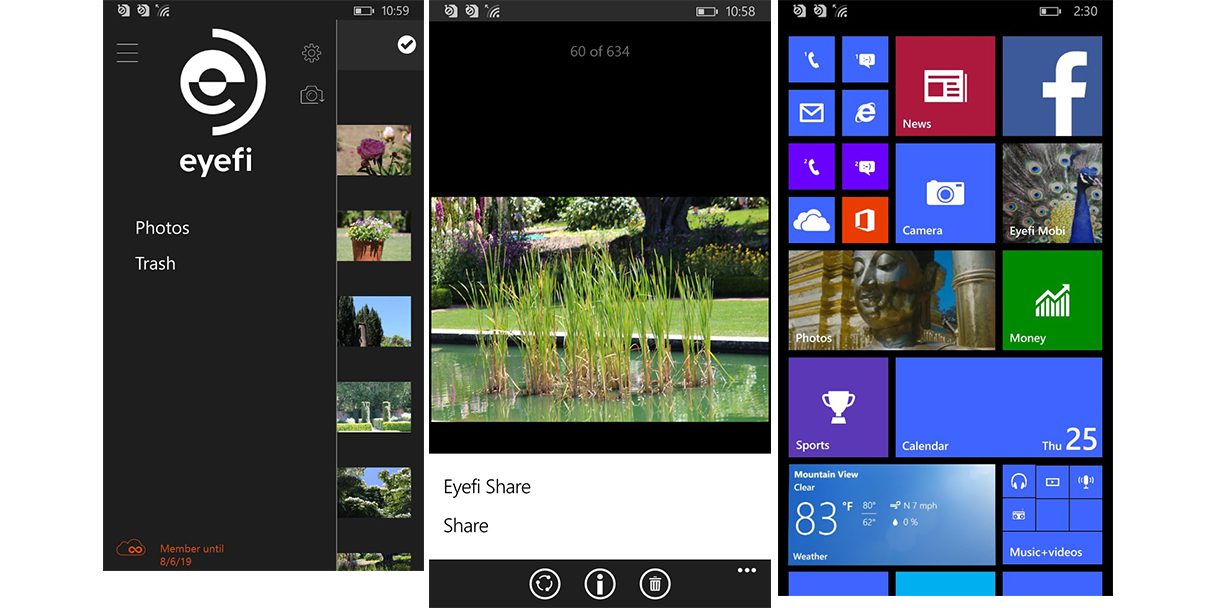Tap the orange cloud membership icon
This screenshot has height=608, width=1216.
pos(132,548)
